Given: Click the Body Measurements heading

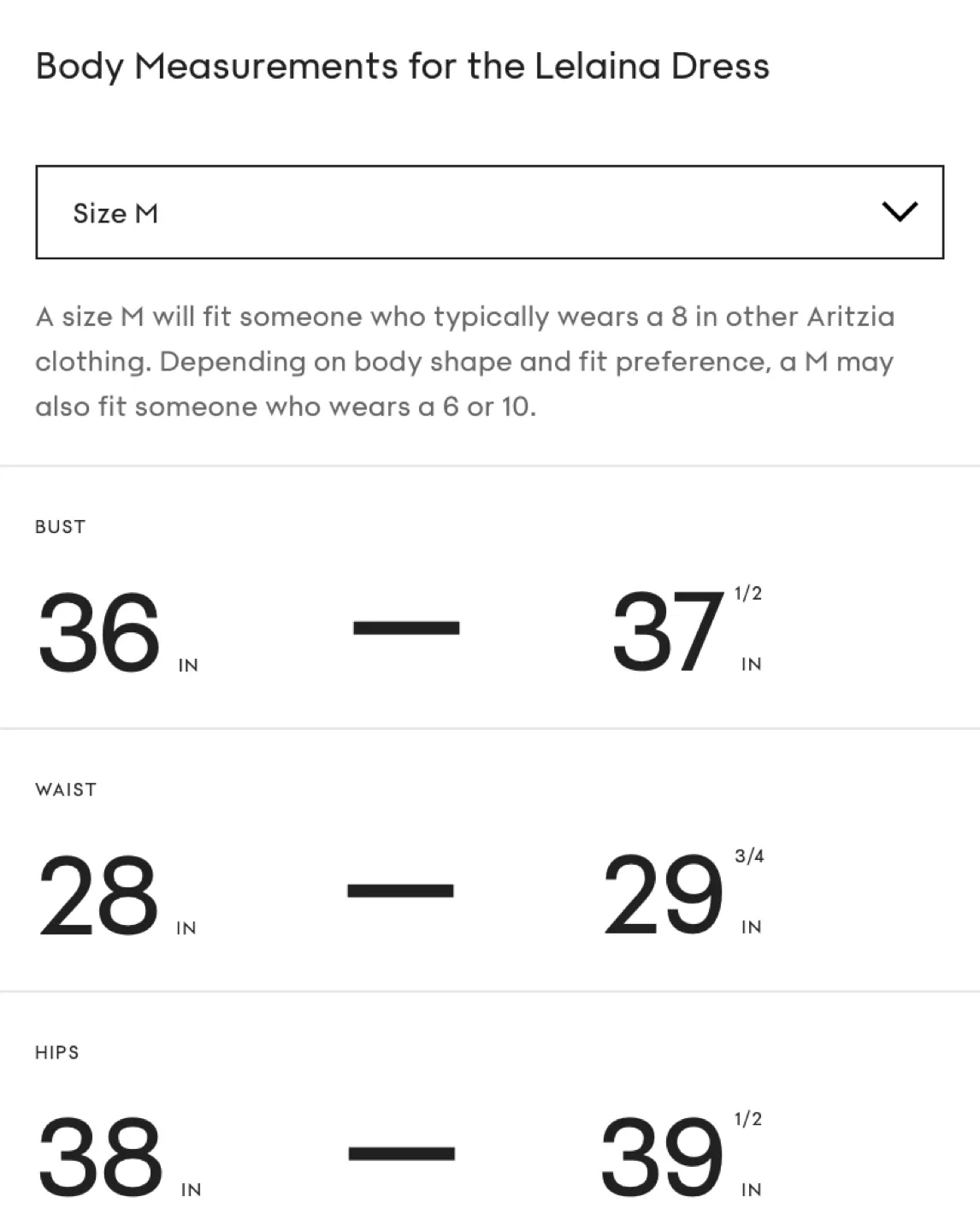Looking at the screenshot, I should pyautogui.click(x=402, y=66).
